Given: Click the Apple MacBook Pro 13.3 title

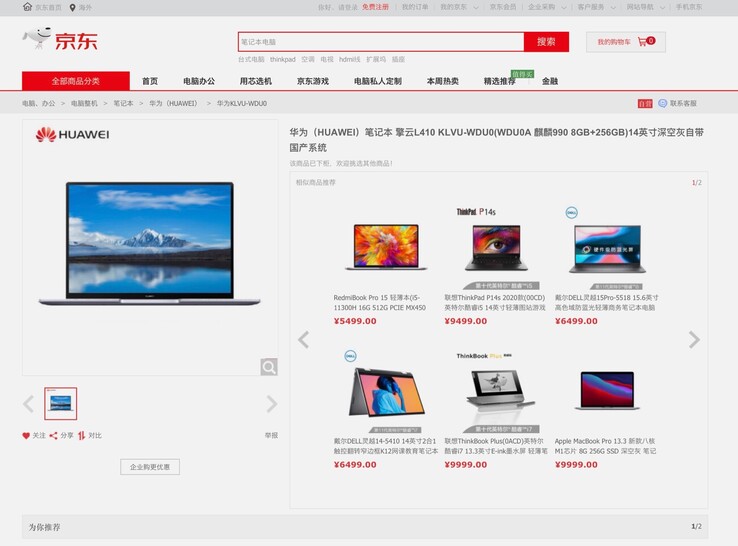Looking at the screenshot, I should pos(605,446).
